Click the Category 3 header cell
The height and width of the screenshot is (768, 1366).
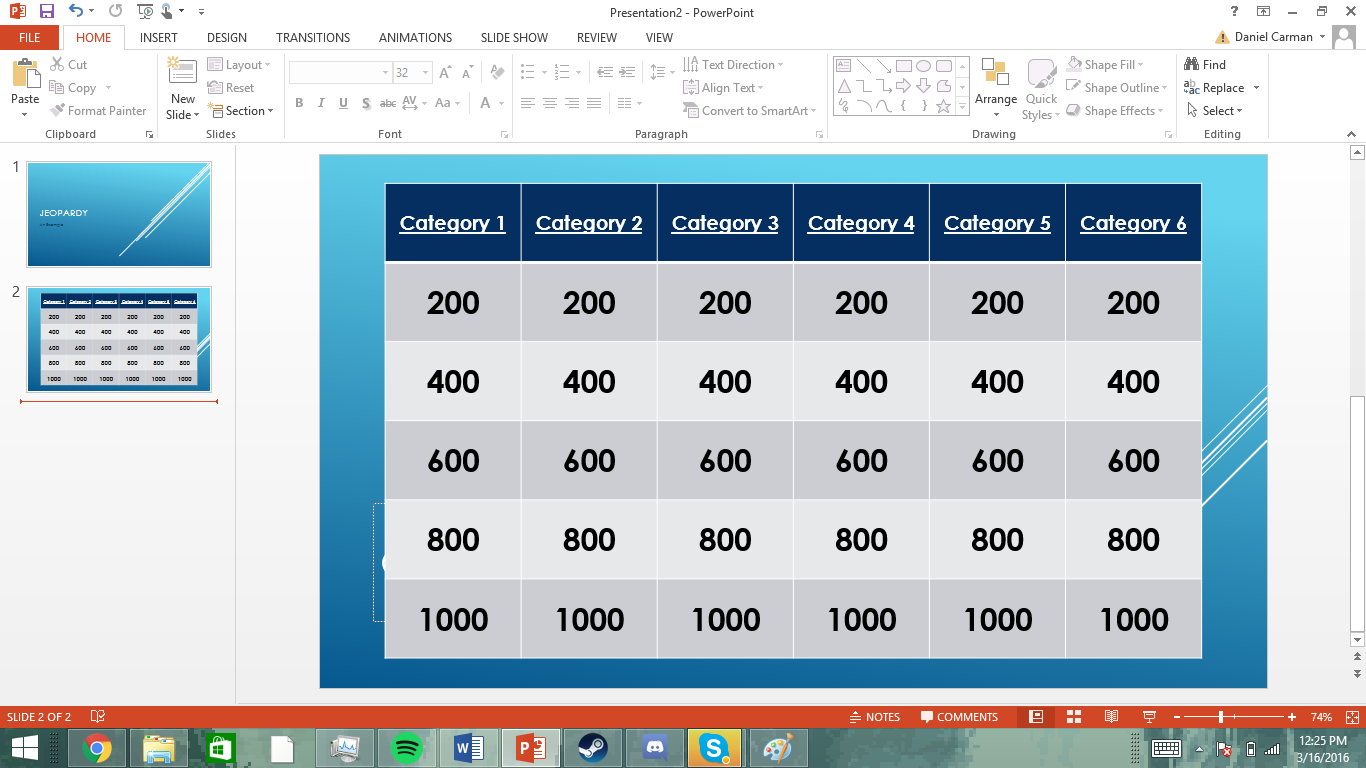(x=725, y=223)
